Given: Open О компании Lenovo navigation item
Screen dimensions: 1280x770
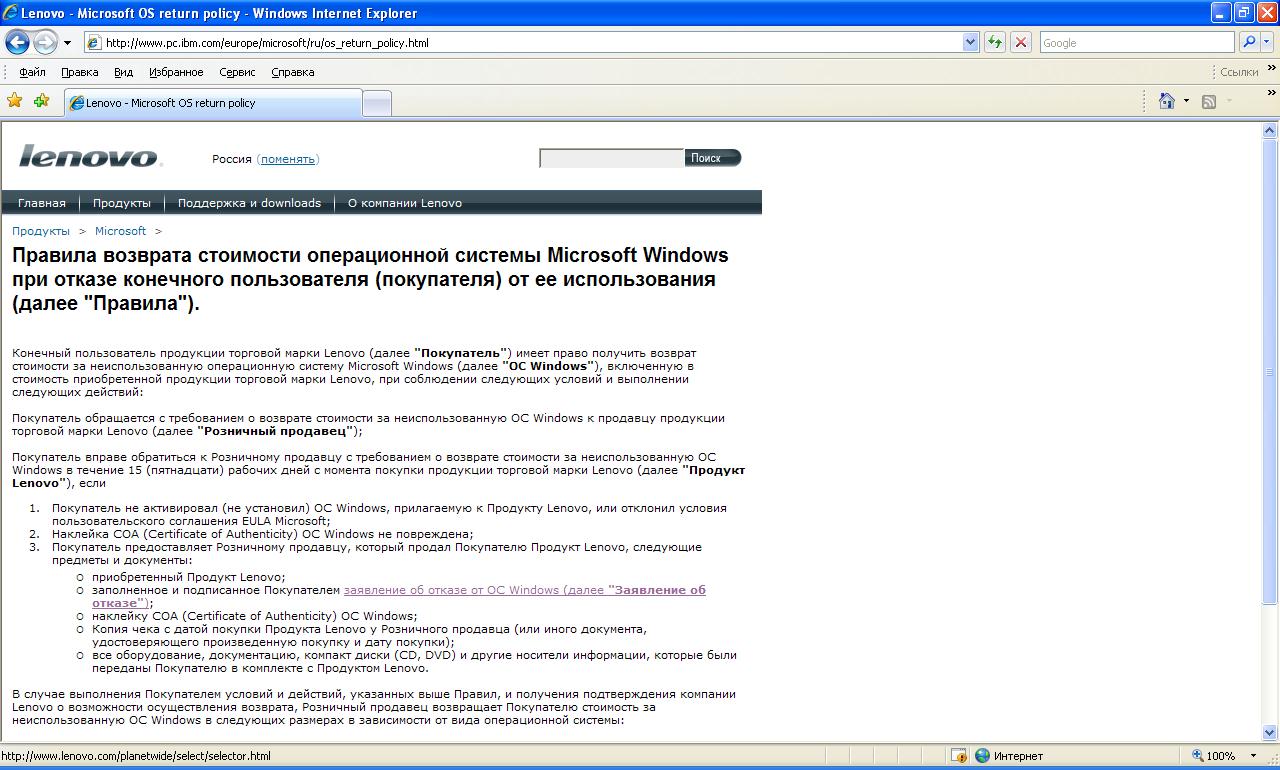Looking at the screenshot, I should point(405,203).
